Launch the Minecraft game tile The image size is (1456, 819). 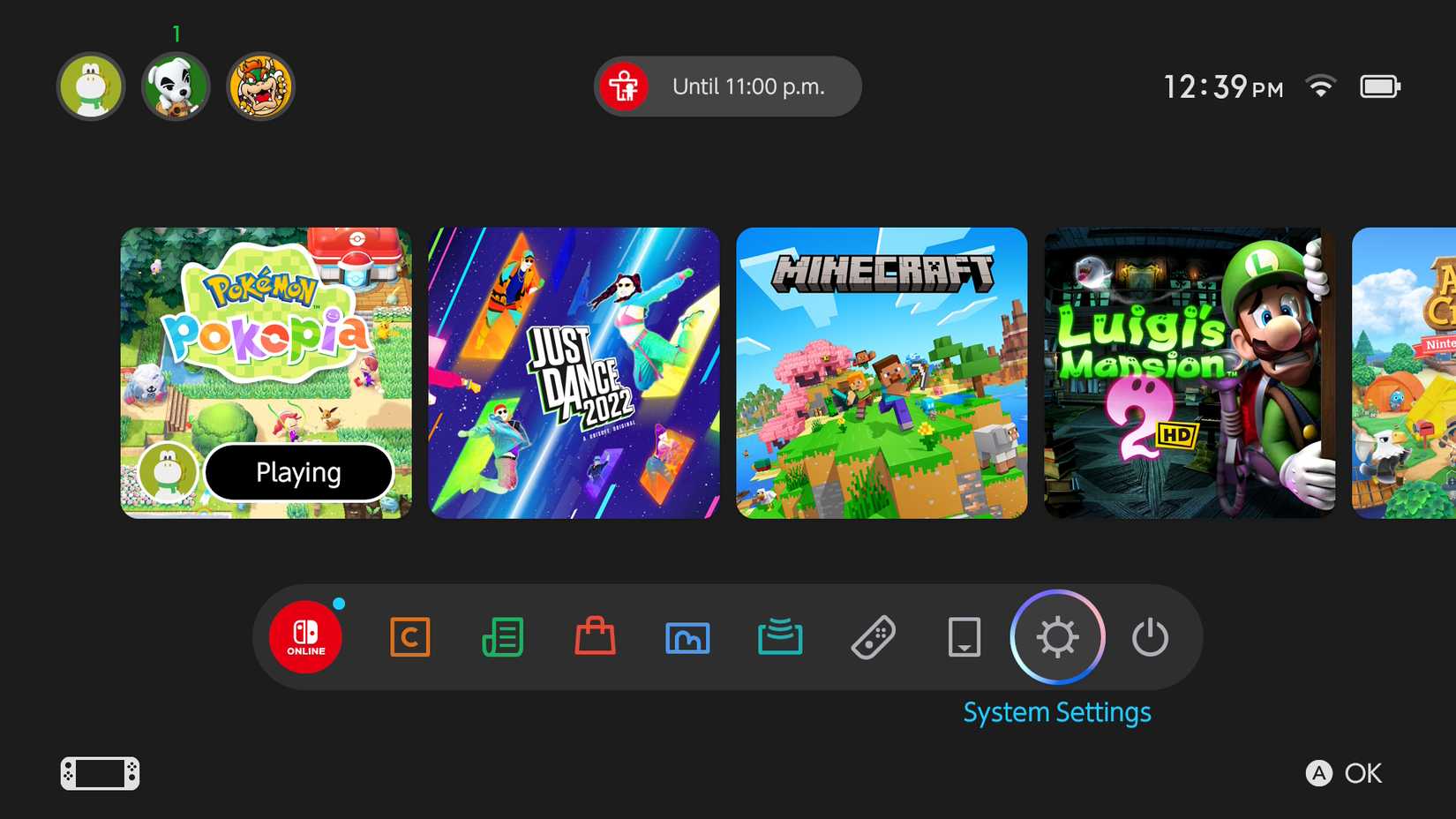[x=882, y=373]
